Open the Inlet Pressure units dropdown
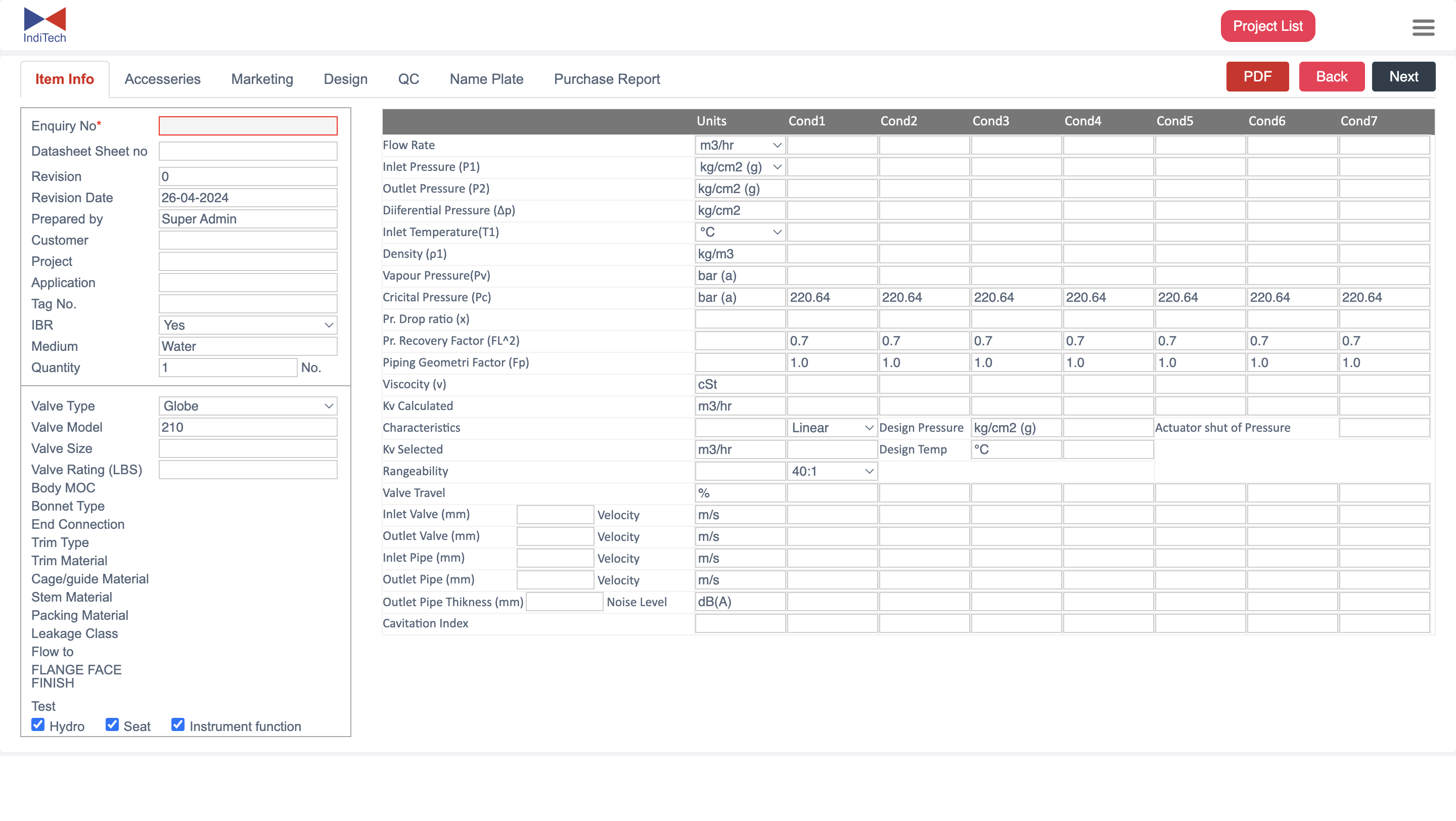Screen dimensions: 1456x821 pos(740,167)
